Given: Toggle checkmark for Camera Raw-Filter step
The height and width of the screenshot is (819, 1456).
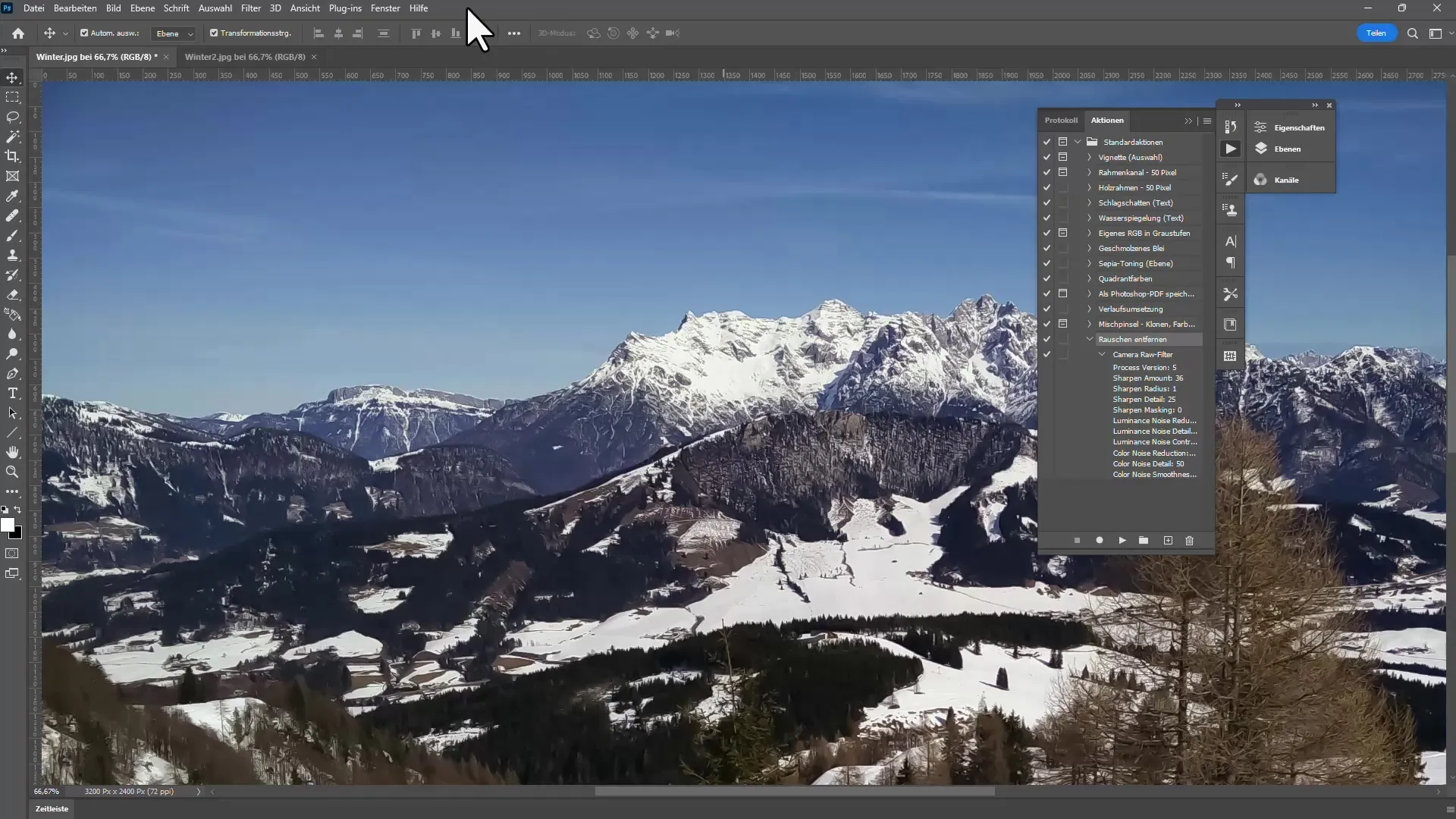Looking at the screenshot, I should (1046, 355).
